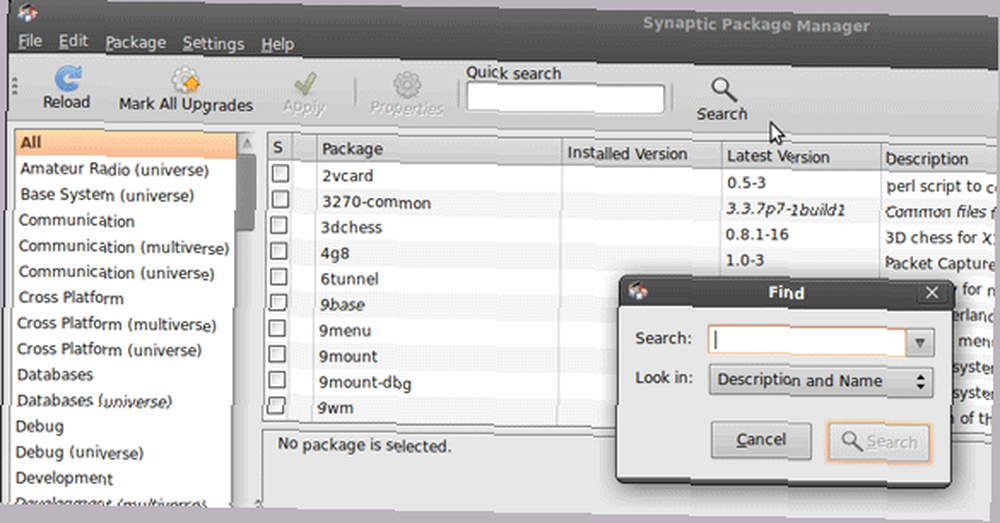1000x523 pixels.
Task: Click version 0.8.1-16 cell
Action: coord(757,234)
